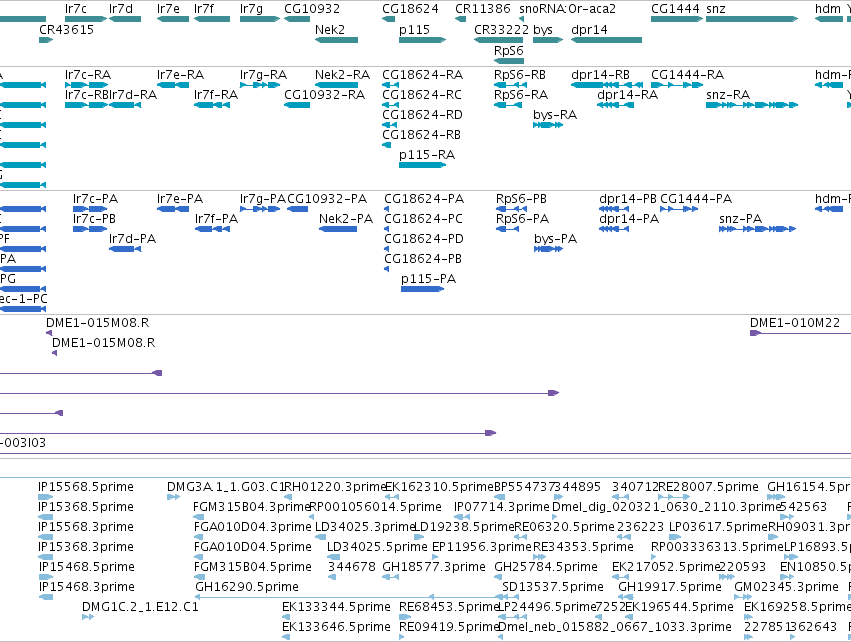Click the CG10932-RA transcript label

pos(325,94)
